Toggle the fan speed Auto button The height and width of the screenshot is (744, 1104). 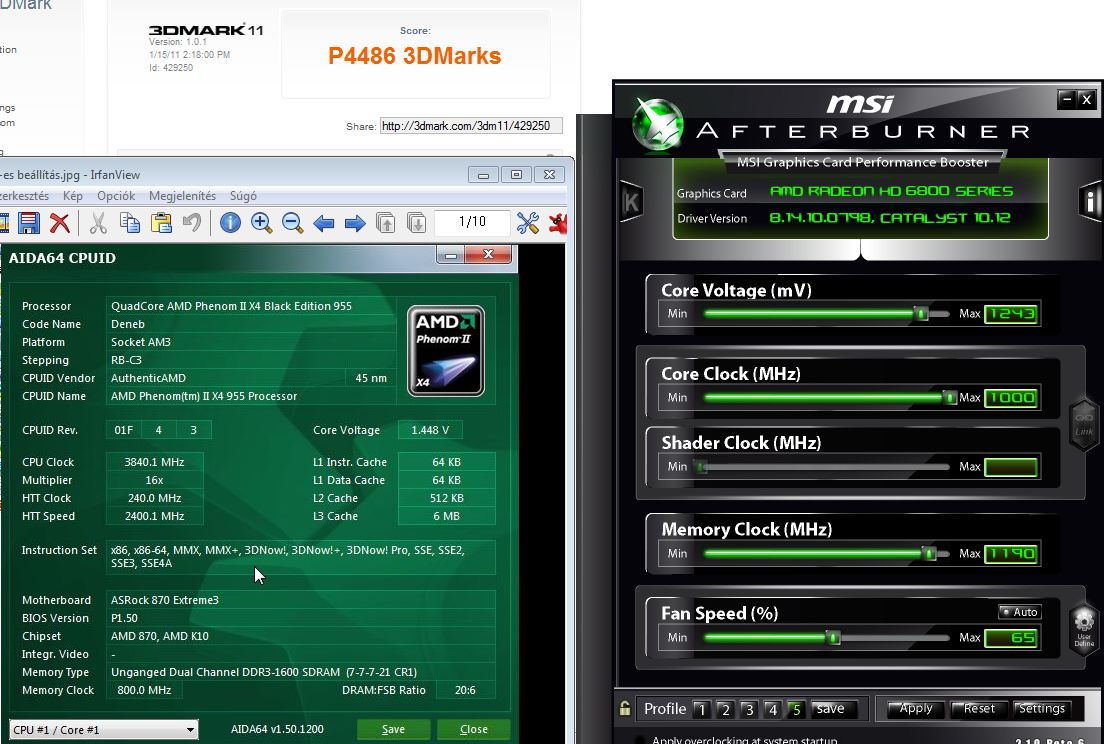click(1020, 612)
